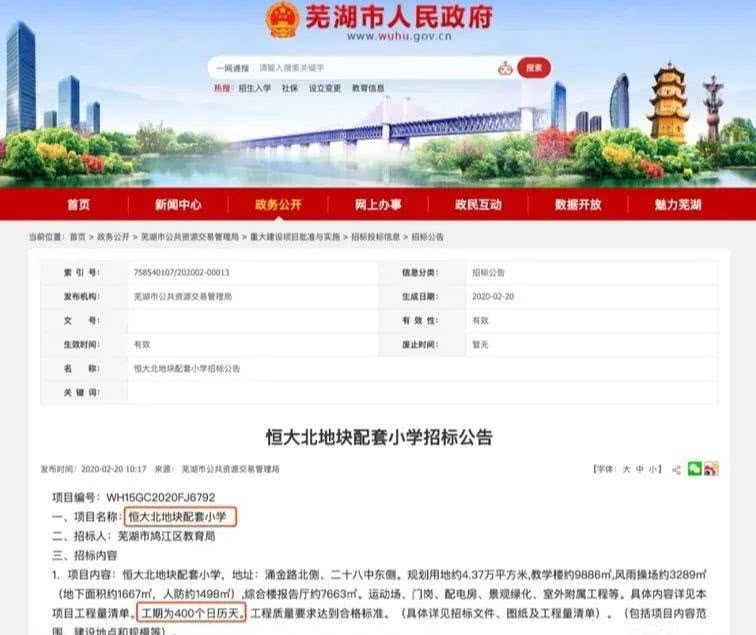Open the 网上办事 navigation tab
The image size is (756, 635).
point(378,204)
